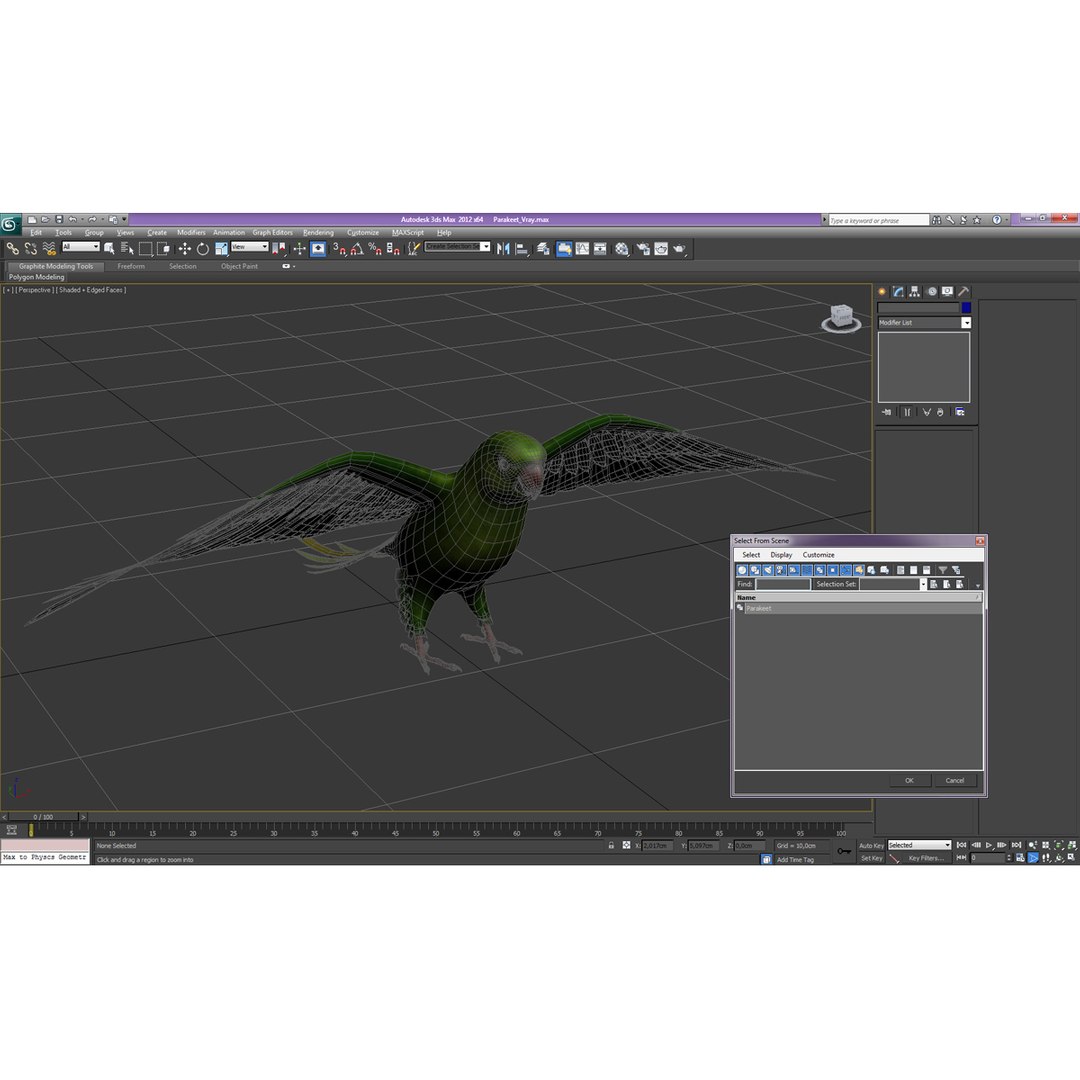Screen dimensions: 1080x1080
Task: Click the time slider 0 / 100 handle
Action: pos(43,817)
